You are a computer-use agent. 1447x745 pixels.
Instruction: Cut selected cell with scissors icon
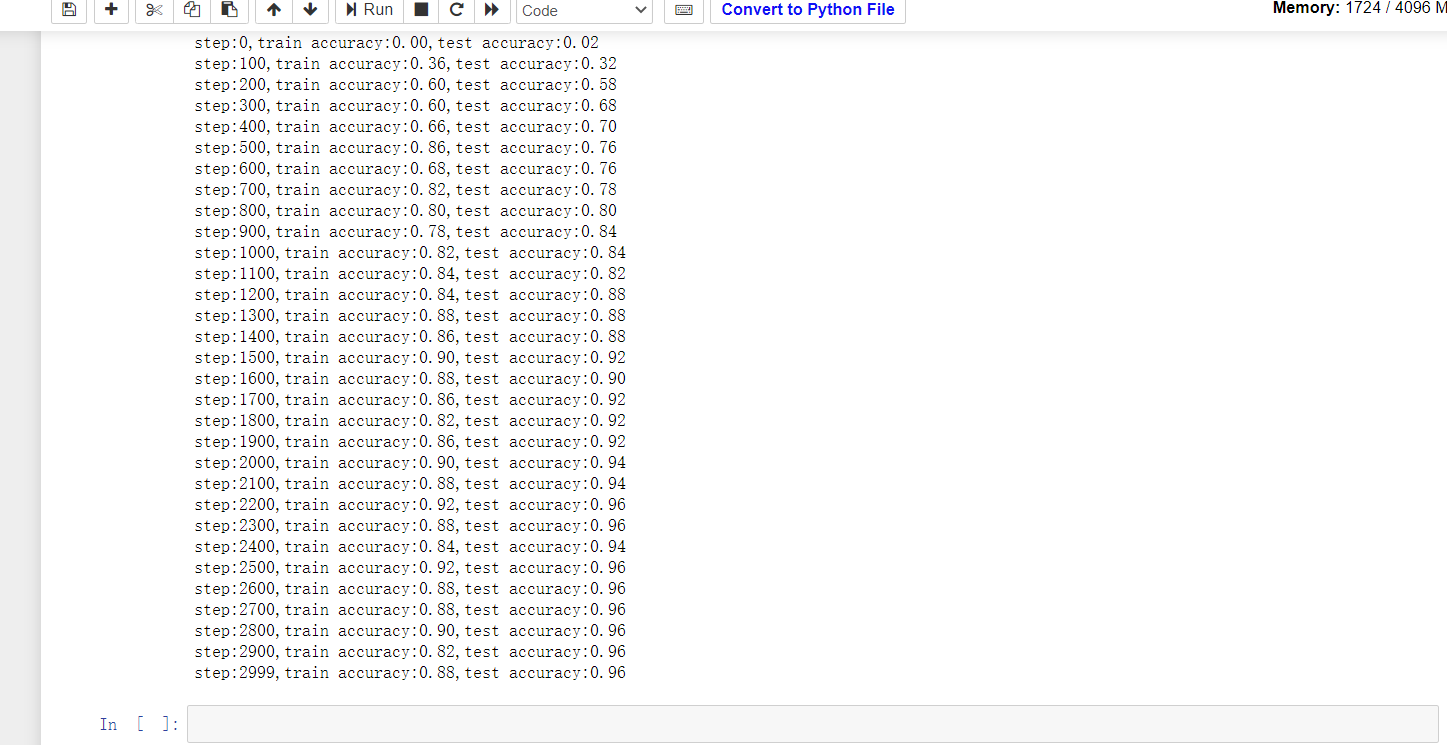(x=153, y=10)
